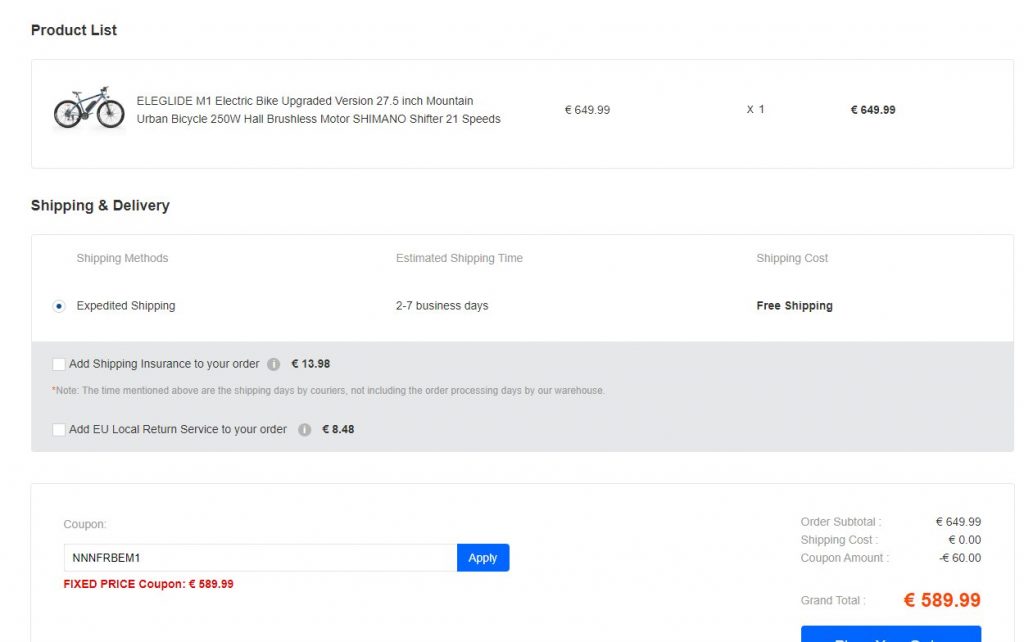
Task: Select the Expedited Shipping radio button
Action: (59, 306)
